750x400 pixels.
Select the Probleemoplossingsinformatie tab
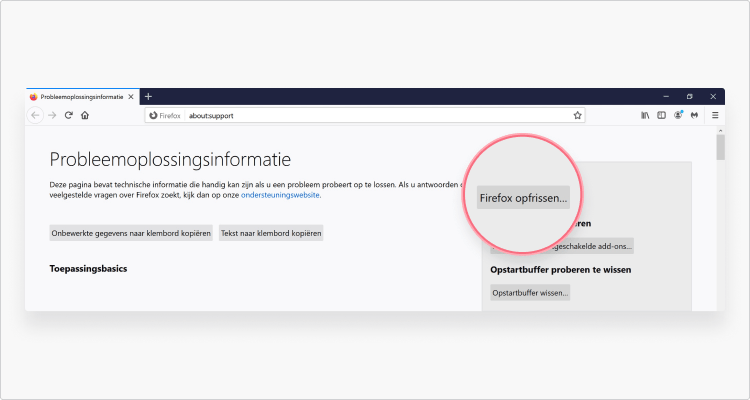83,97
